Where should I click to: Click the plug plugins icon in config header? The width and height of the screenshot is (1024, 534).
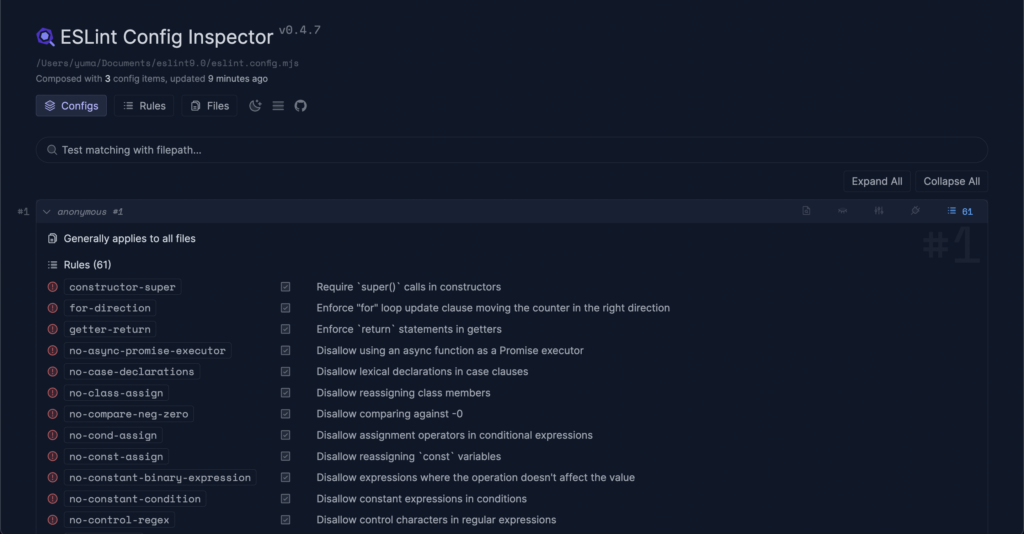click(x=914, y=211)
